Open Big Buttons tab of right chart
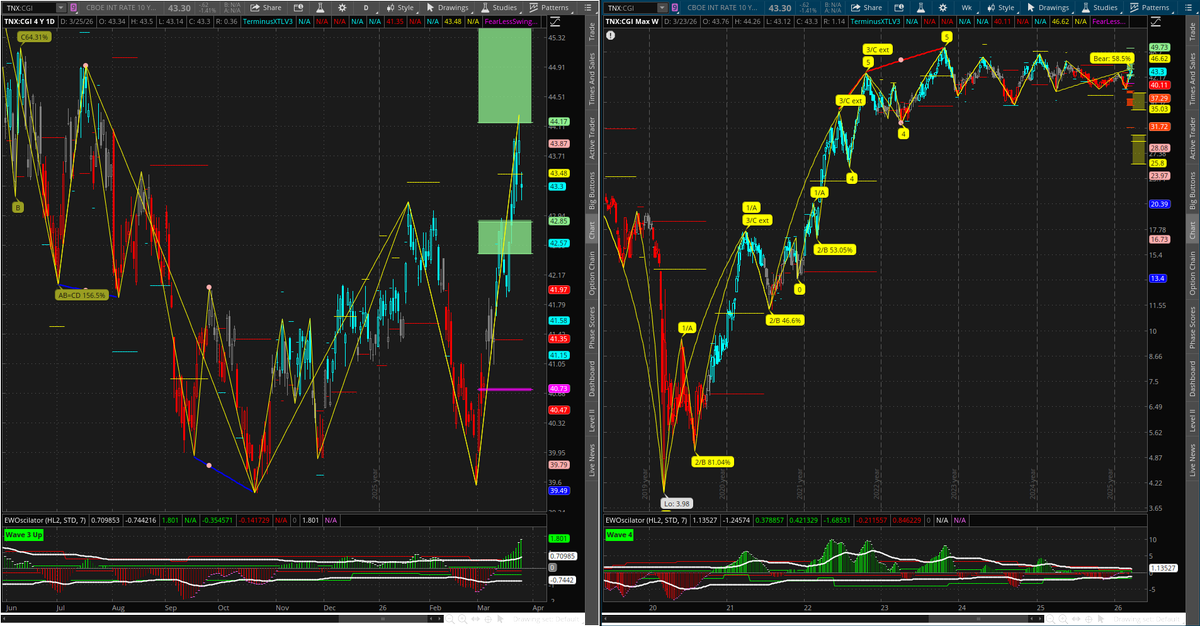 click(1192, 190)
